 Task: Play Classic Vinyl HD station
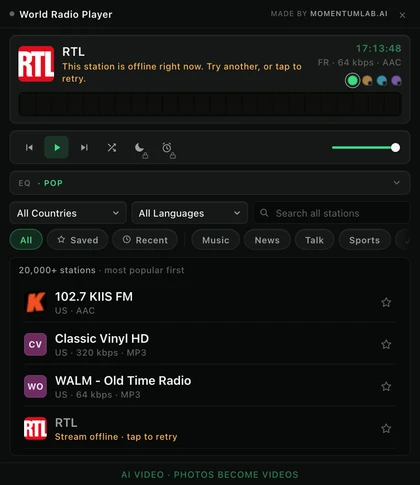[x=210, y=344]
